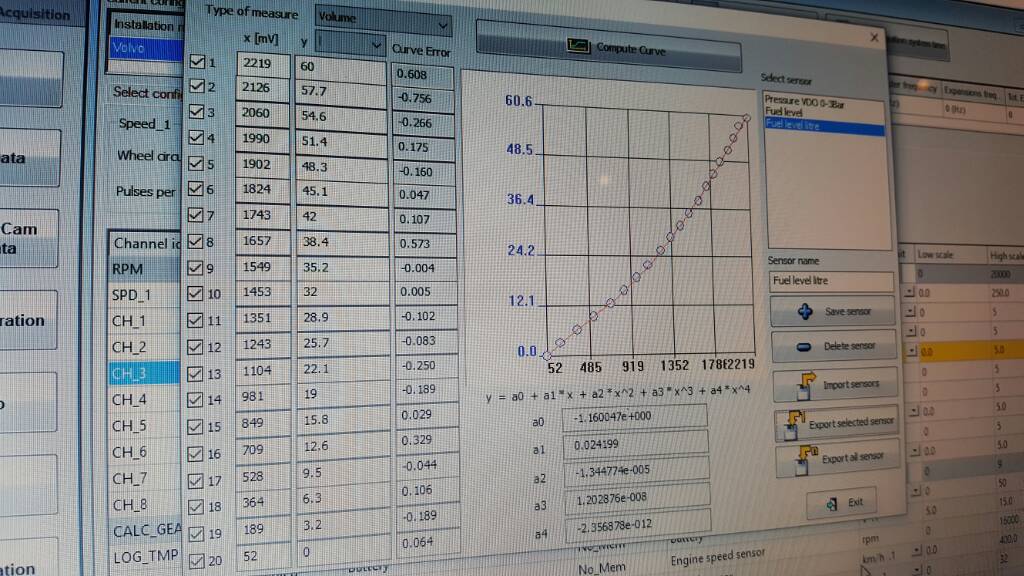
Task: Select the highlighted Fuel level litre sensor
Action: tap(825, 125)
